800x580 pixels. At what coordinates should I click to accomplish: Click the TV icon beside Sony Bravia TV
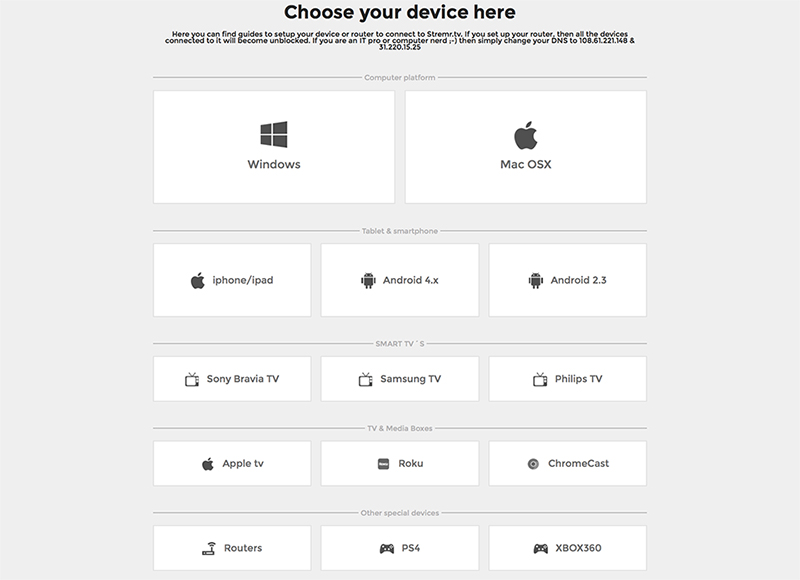point(192,379)
